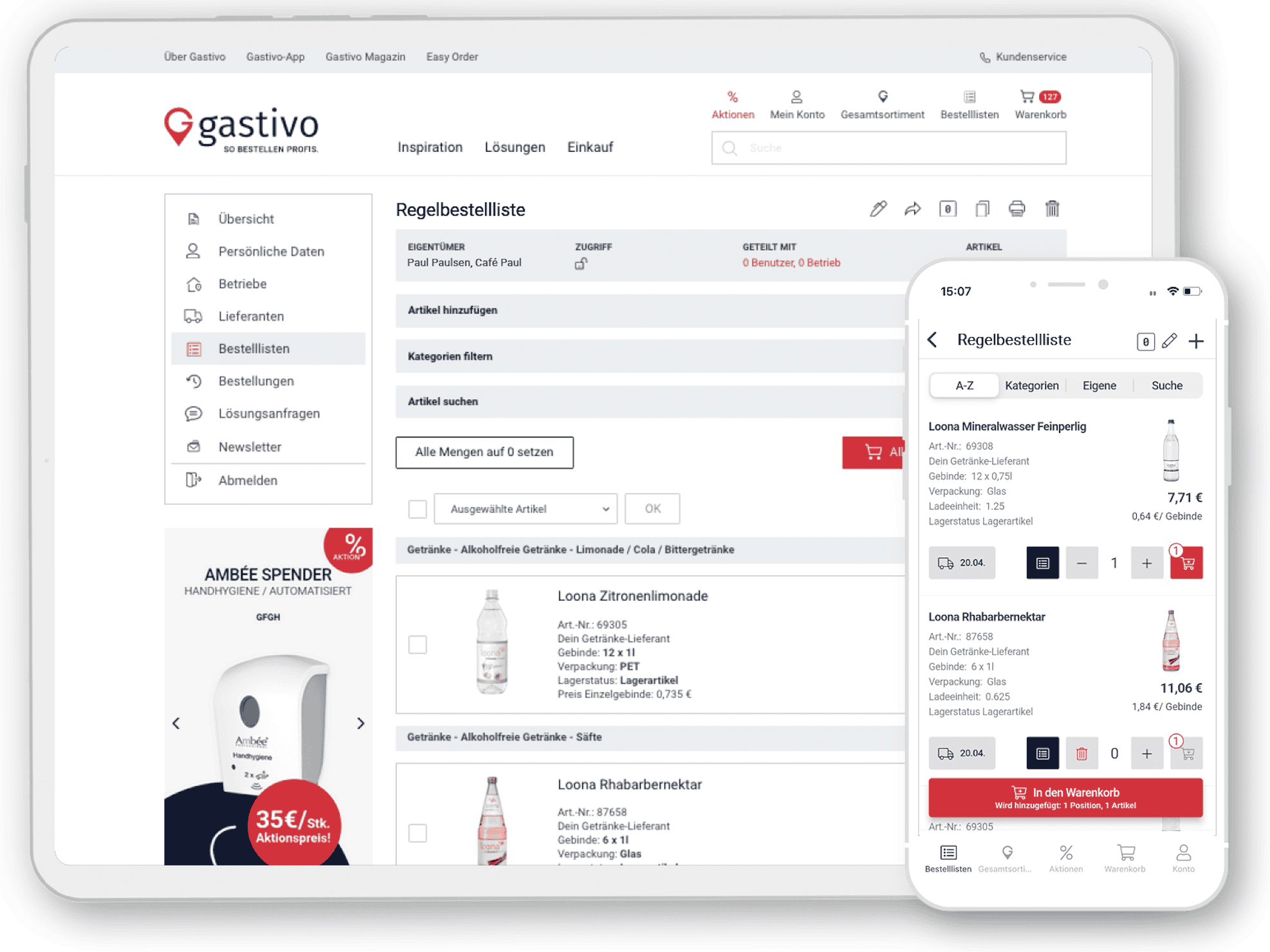
Task: Open Warenkorb with 127 badge
Action: pos(1040,105)
